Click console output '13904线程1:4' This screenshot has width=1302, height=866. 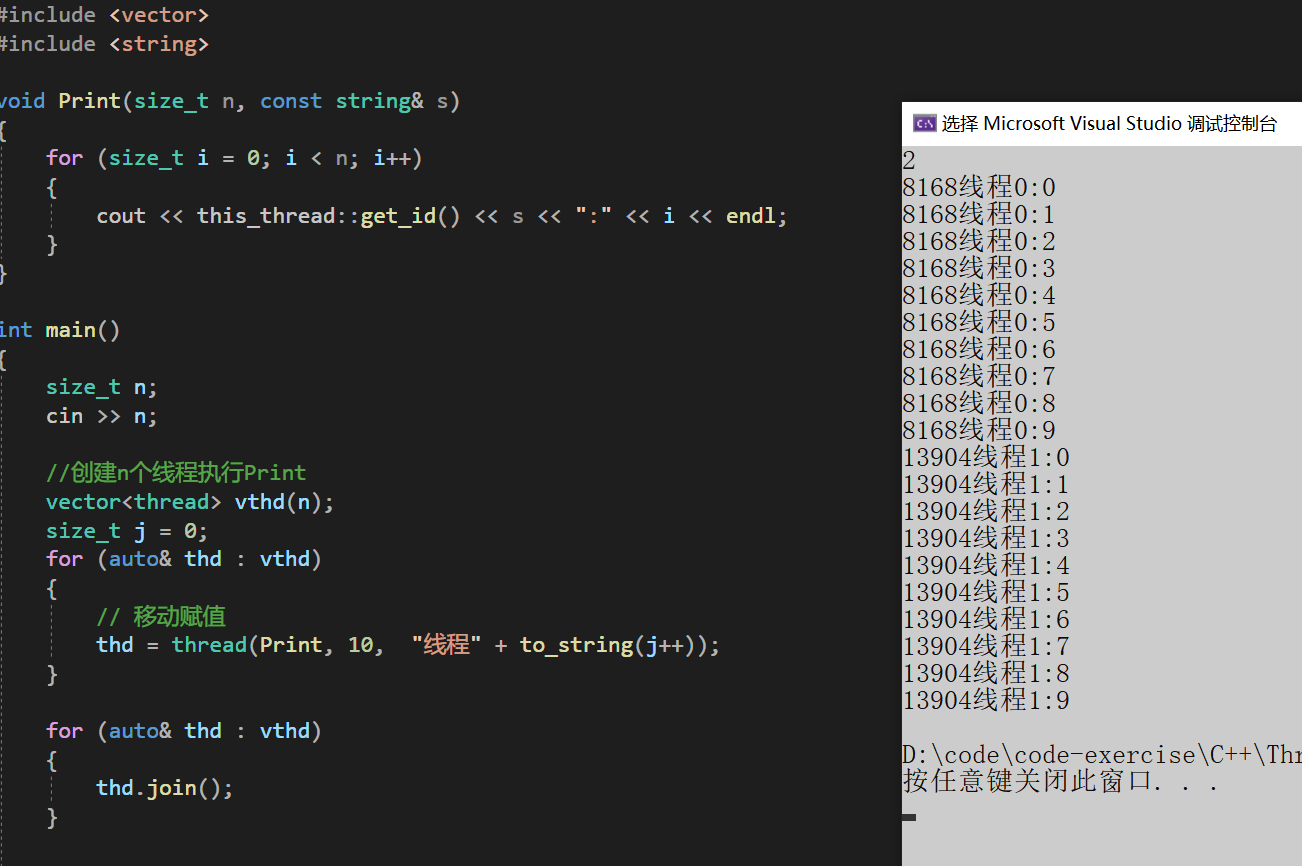(986, 566)
